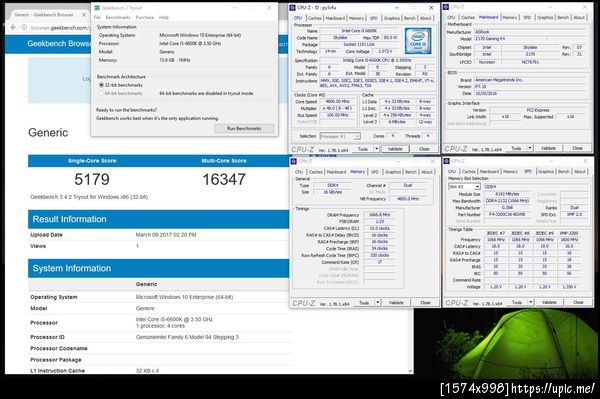Expand Tools arrow in CPU-Z SPD window
The image size is (600, 399).
(531, 302)
